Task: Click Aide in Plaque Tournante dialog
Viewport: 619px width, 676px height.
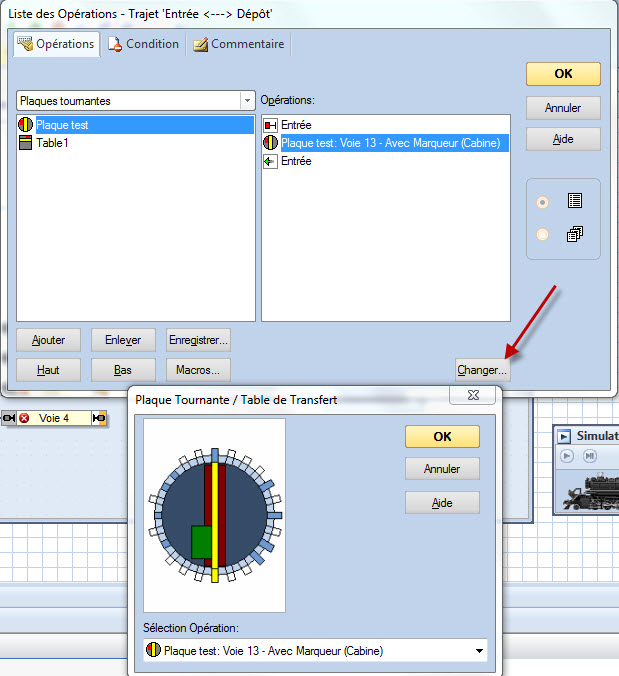Action: 442,503
